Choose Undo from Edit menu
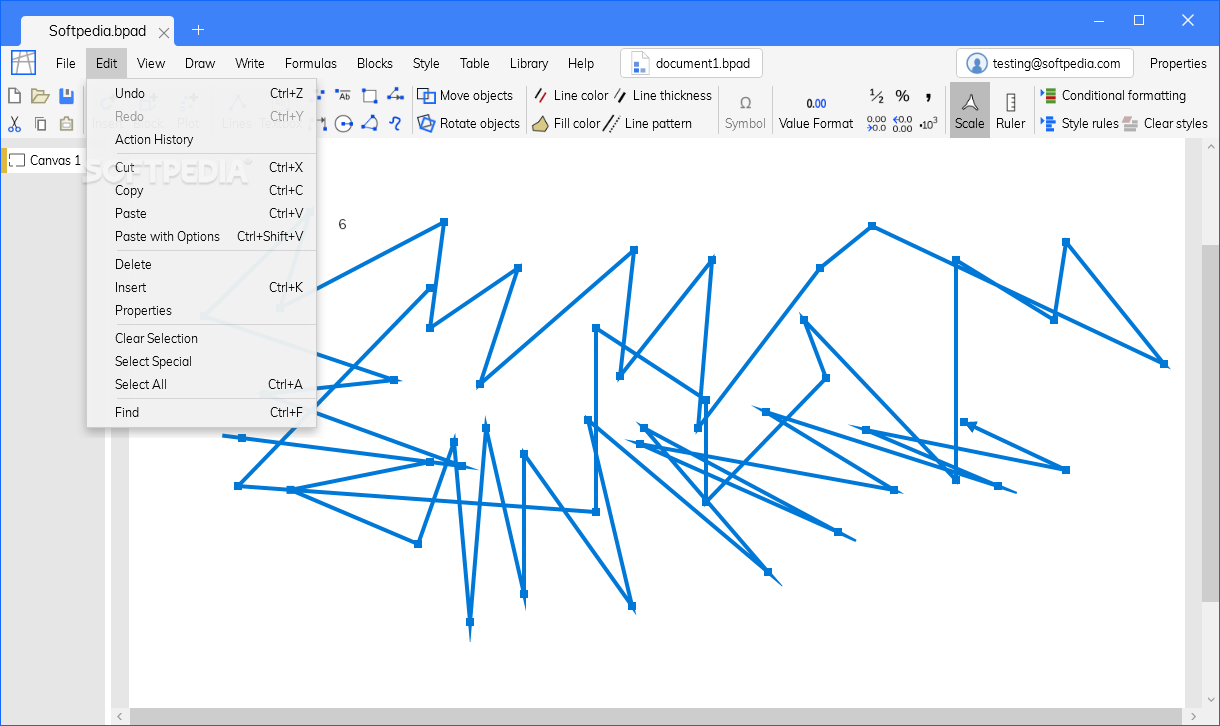1220x726 pixels. tap(202, 93)
